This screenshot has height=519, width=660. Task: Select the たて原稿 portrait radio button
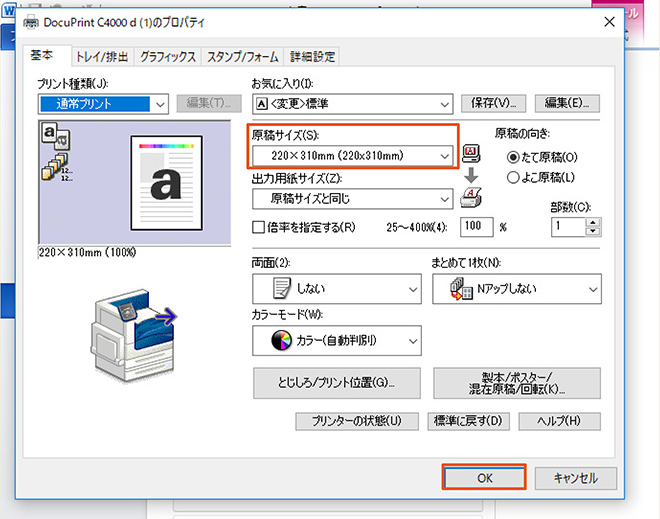point(514,157)
